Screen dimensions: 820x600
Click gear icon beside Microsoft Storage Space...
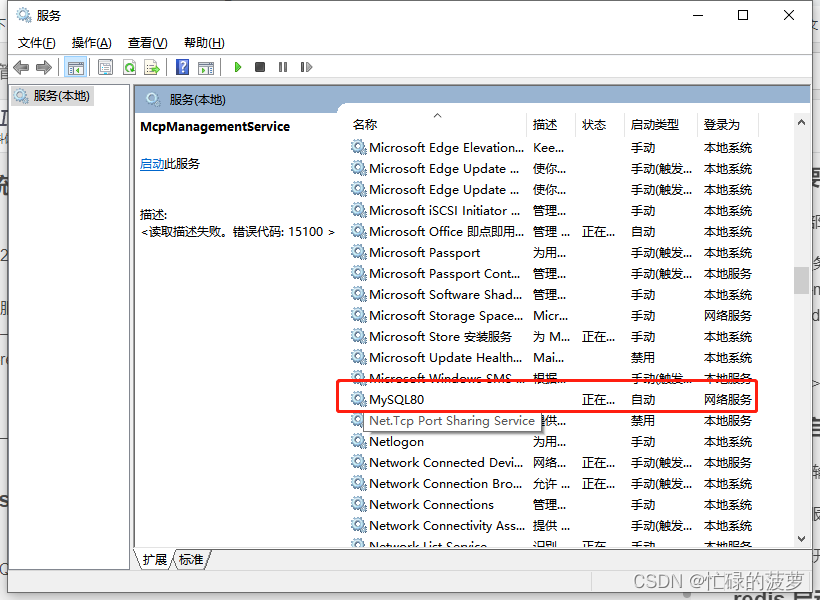tap(358, 315)
